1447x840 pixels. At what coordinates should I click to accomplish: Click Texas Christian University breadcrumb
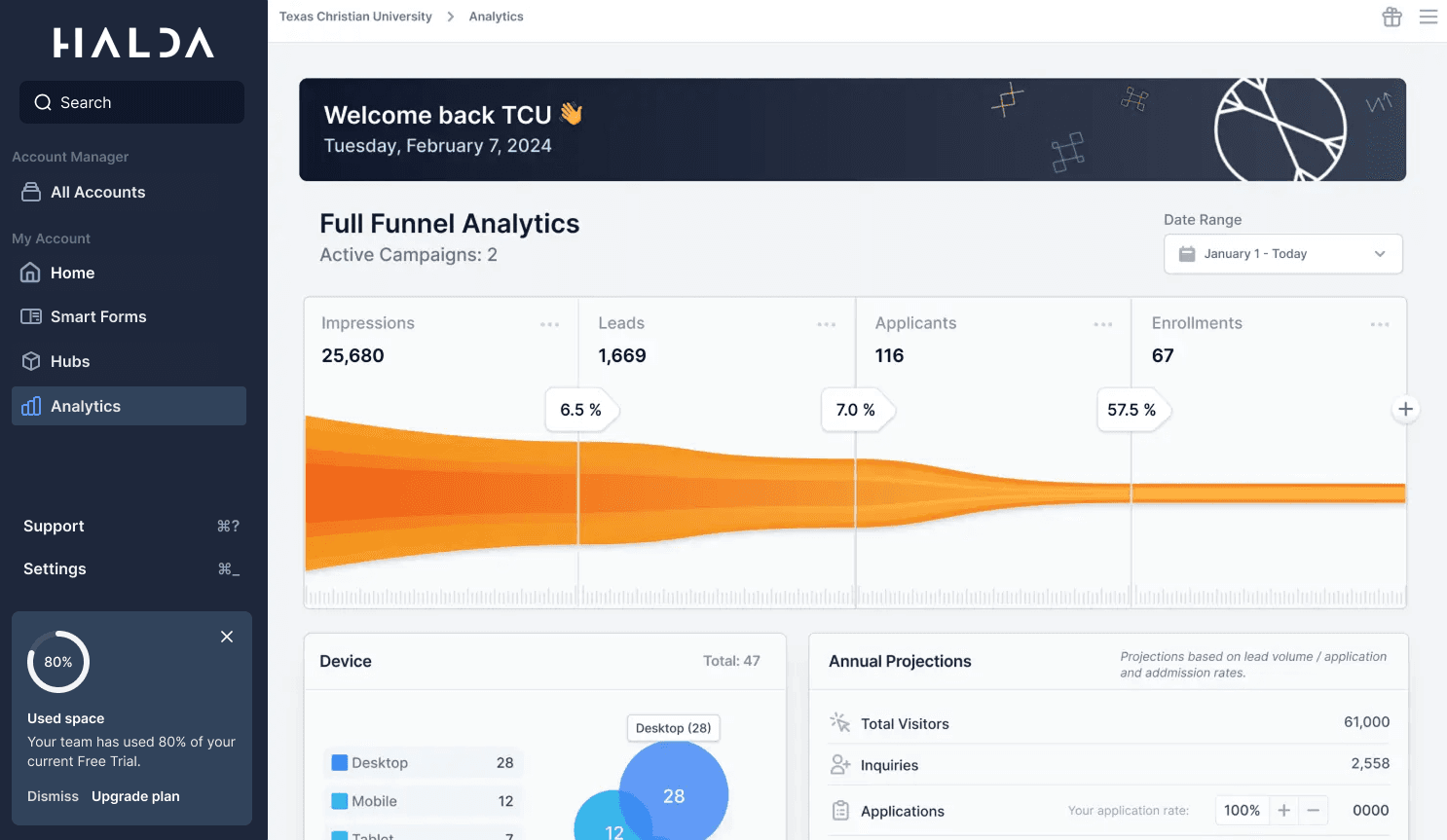coord(355,17)
